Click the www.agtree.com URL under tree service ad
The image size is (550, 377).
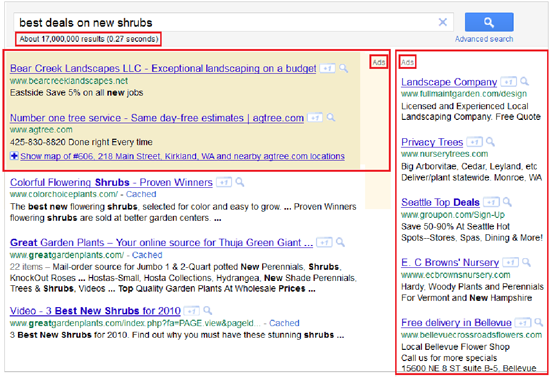pos(41,130)
